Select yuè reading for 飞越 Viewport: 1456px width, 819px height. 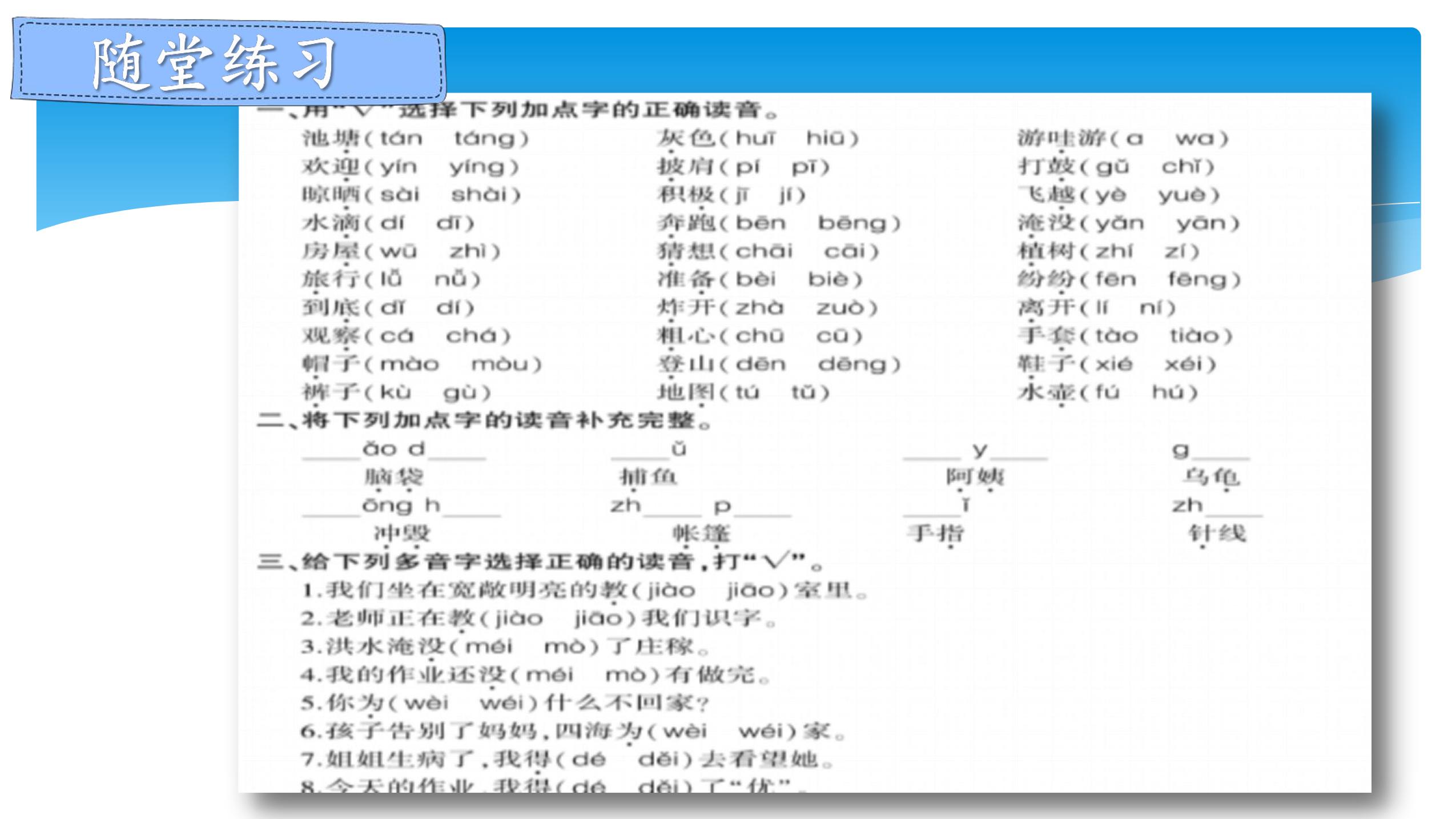coord(1182,195)
